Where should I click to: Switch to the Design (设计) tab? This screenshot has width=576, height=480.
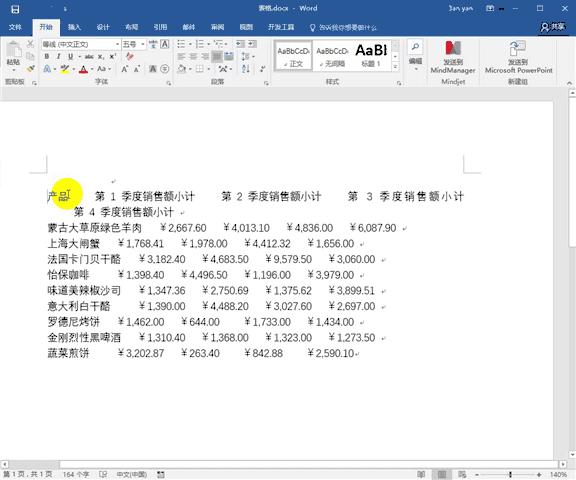click(103, 27)
